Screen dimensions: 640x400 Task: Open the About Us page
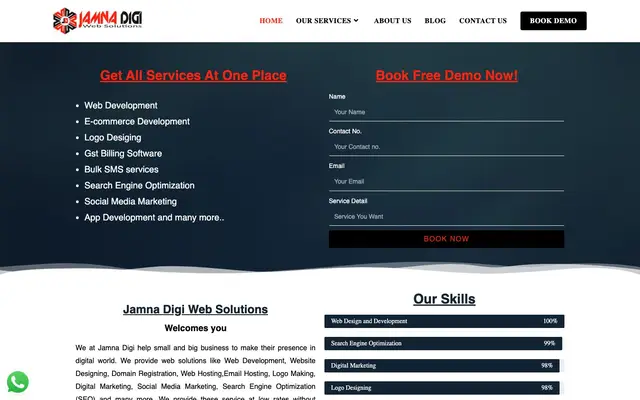pos(392,21)
